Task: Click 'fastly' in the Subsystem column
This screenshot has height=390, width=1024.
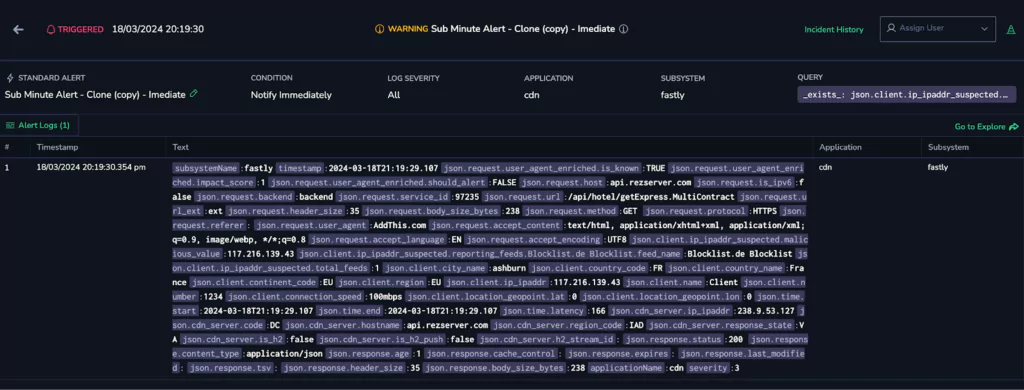Action: coord(938,167)
